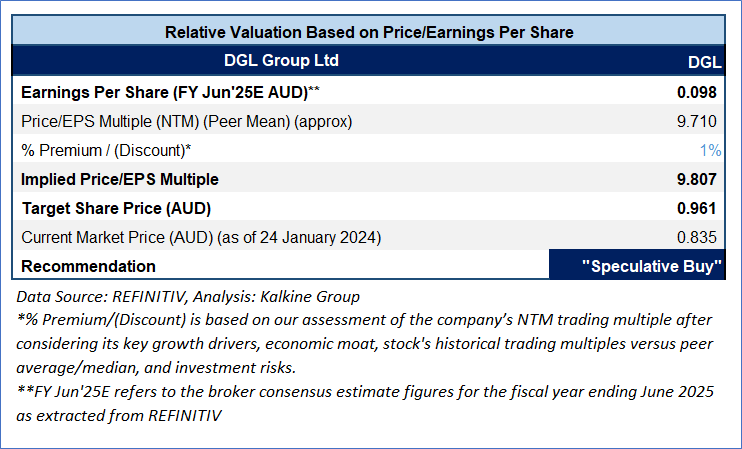742x449 pixels.
Task: Click the 9.710 peer mean value
Action: [x=702, y=121]
